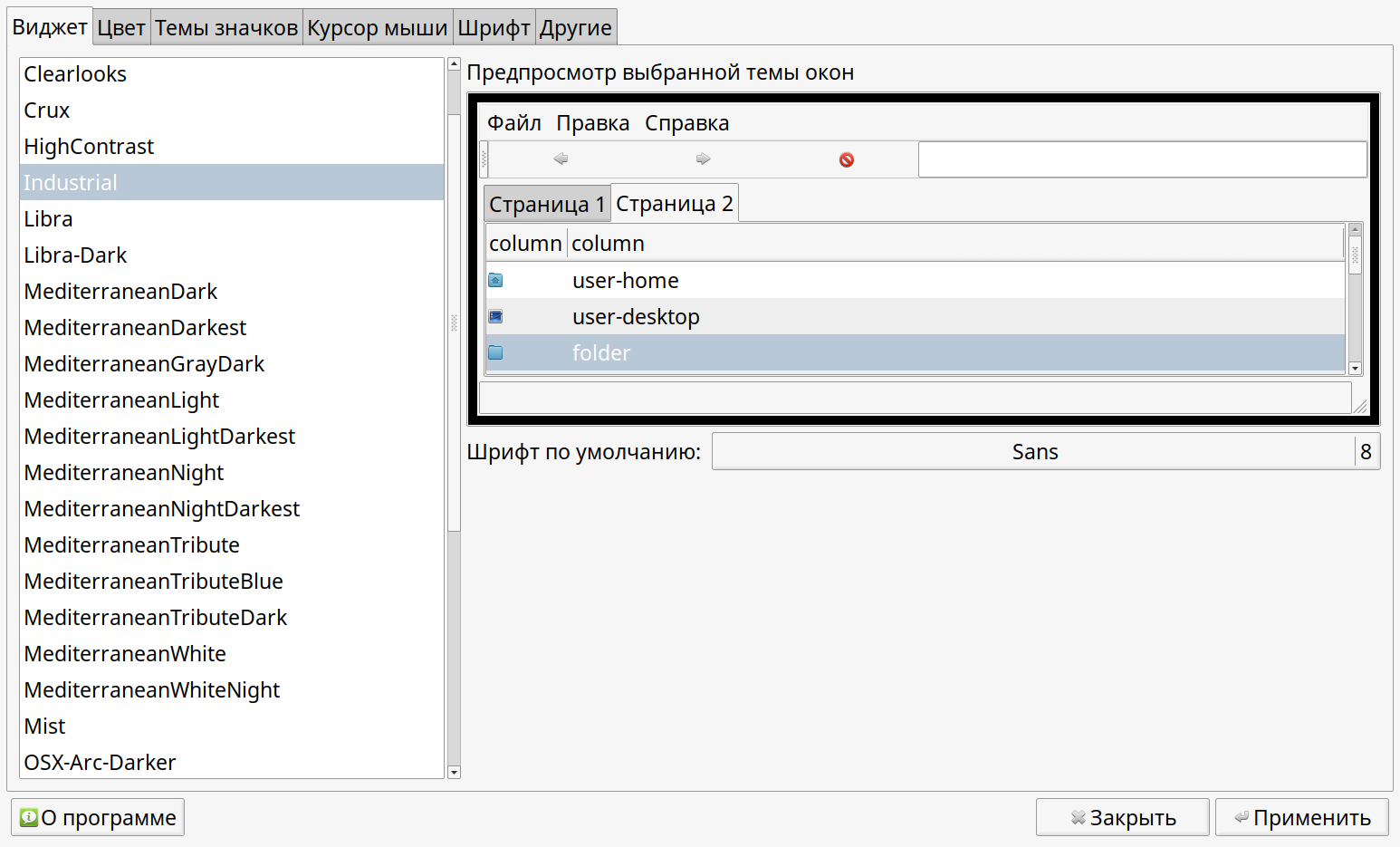The height and width of the screenshot is (847, 1400).
Task: Switch to Страница 1 in preview
Action: pyautogui.click(x=547, y=205)
